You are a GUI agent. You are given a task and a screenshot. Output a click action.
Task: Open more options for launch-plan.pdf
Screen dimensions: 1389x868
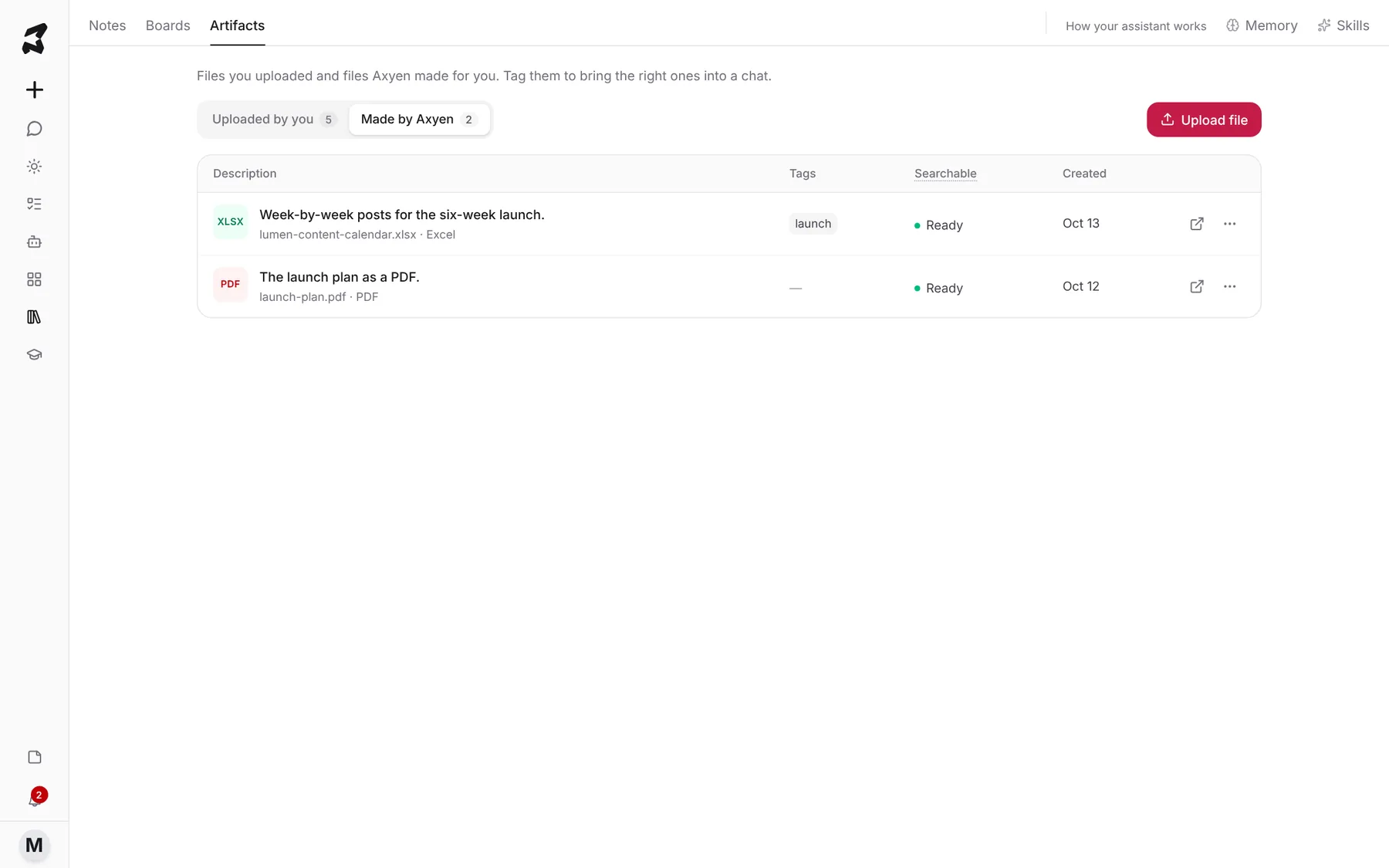1230,286
